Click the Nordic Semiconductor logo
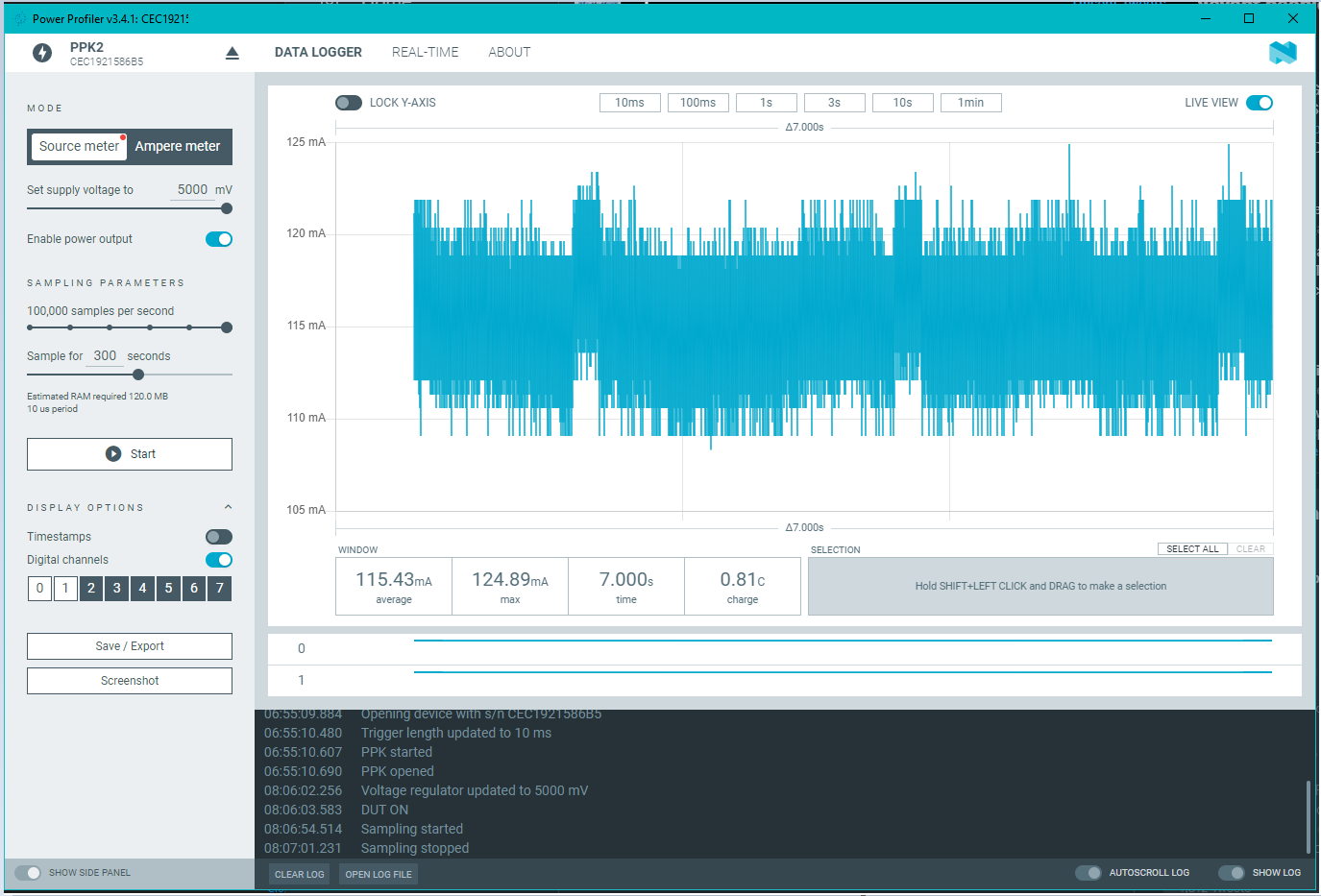The image size is (1321, 896). click(x=1283, y=53)
